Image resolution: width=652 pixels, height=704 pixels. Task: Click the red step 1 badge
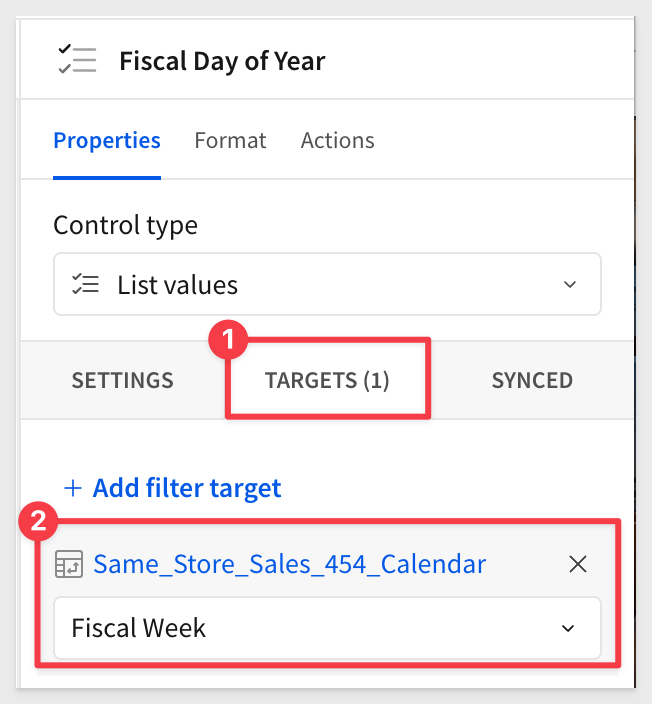point(231,341)
